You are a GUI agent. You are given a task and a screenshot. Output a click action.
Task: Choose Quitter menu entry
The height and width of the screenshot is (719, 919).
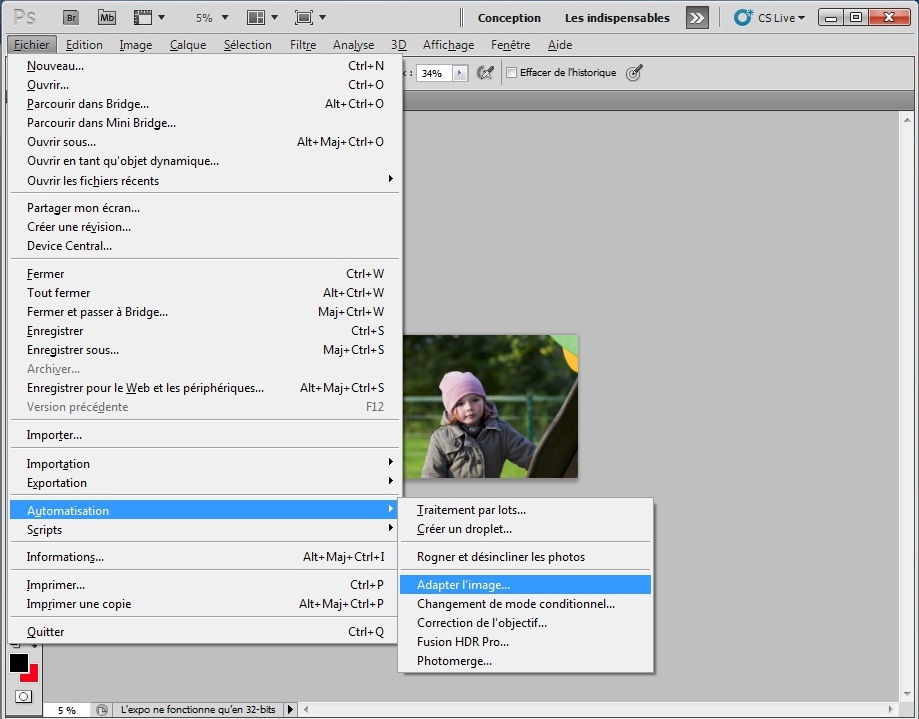click(x=205, y=632)
